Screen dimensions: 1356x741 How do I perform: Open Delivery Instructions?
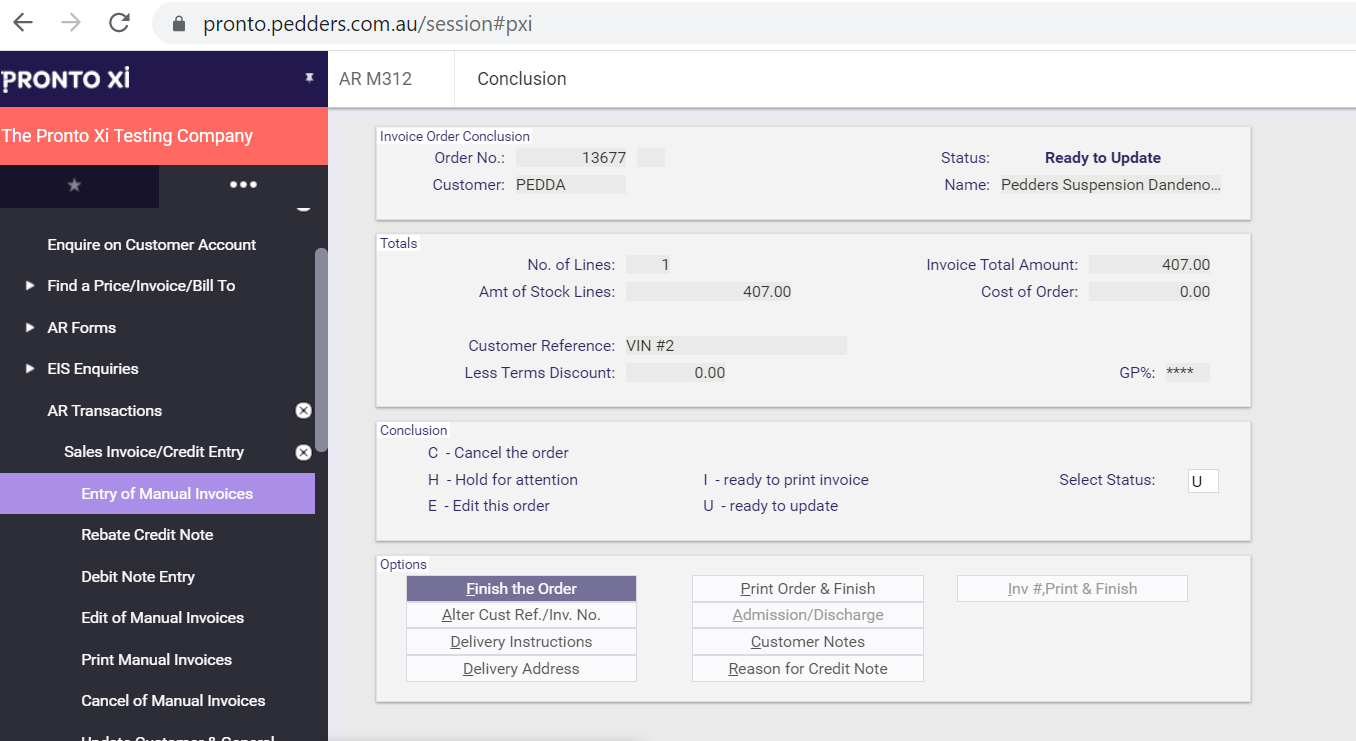[x=521, y=642]
